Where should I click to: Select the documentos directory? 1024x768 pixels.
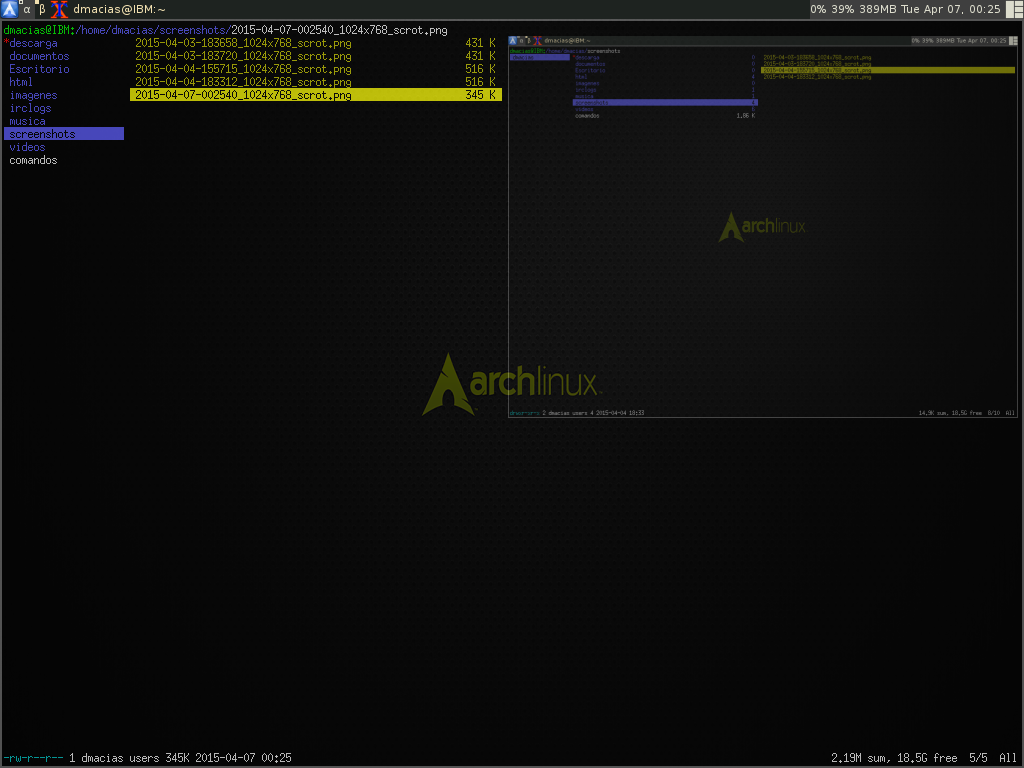pos(39,56)
